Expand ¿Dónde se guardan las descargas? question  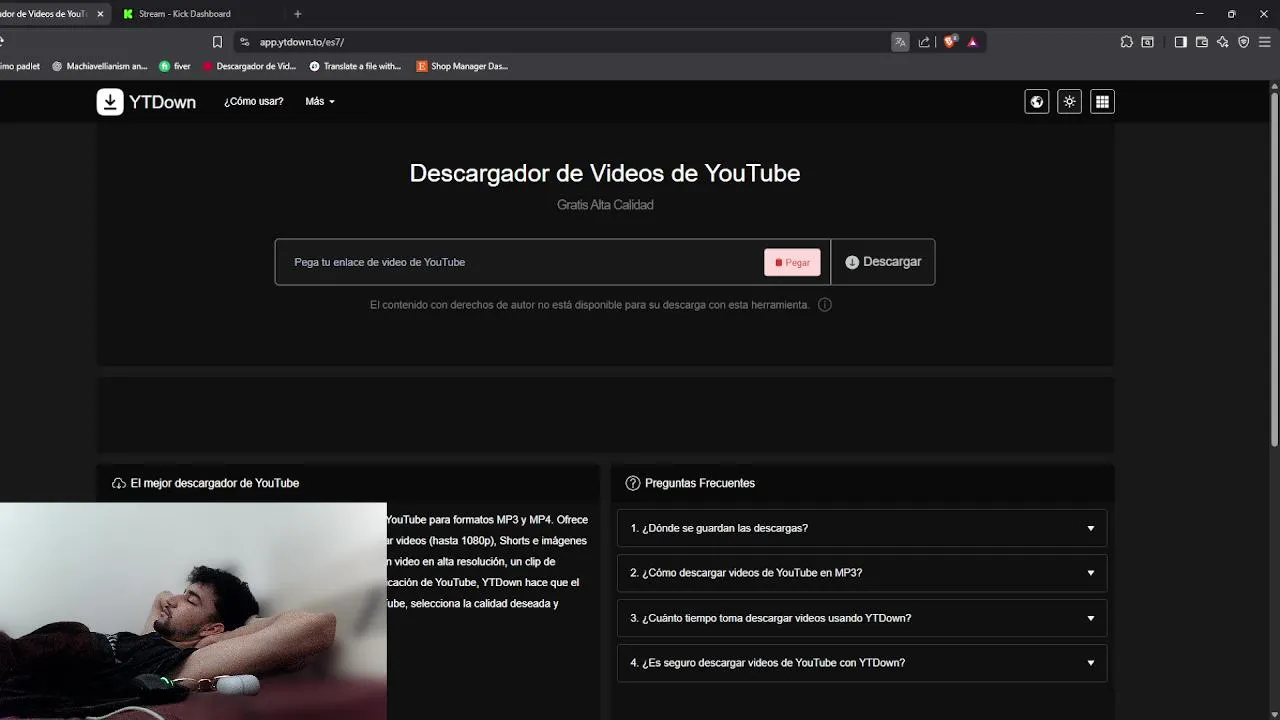(x=862, y=528)
